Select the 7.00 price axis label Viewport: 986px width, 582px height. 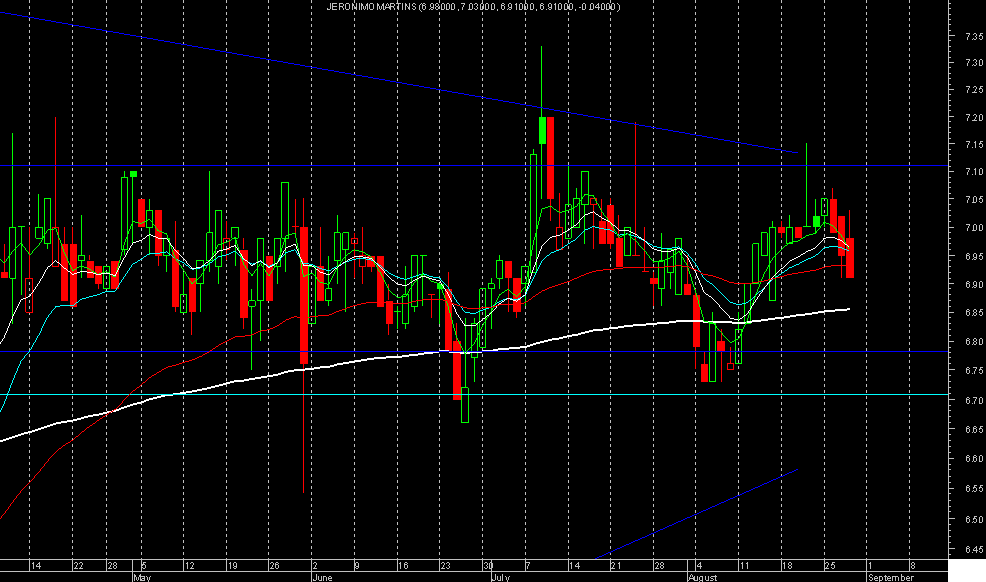[974, 228]
